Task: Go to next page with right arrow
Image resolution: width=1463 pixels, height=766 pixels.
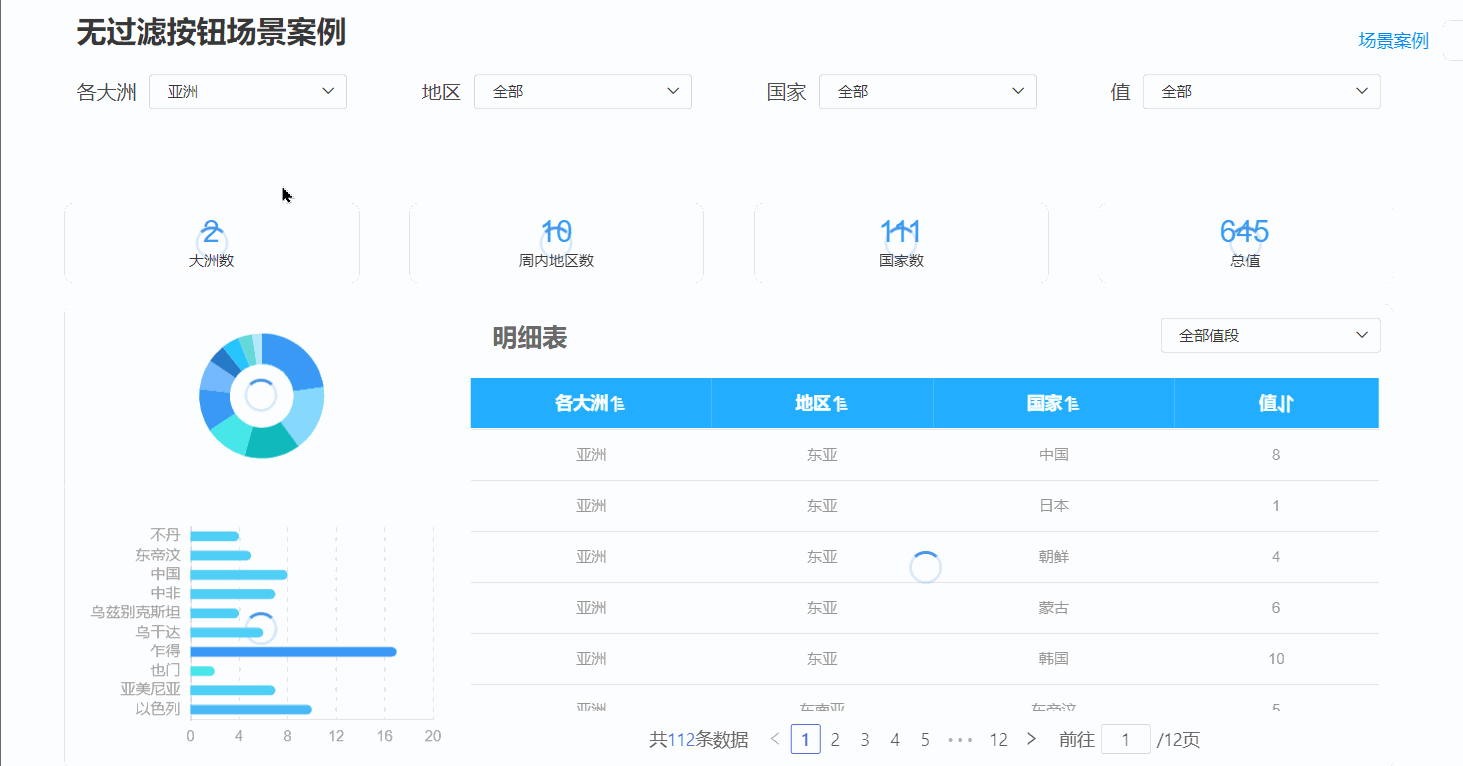Action: (1031, 740)
